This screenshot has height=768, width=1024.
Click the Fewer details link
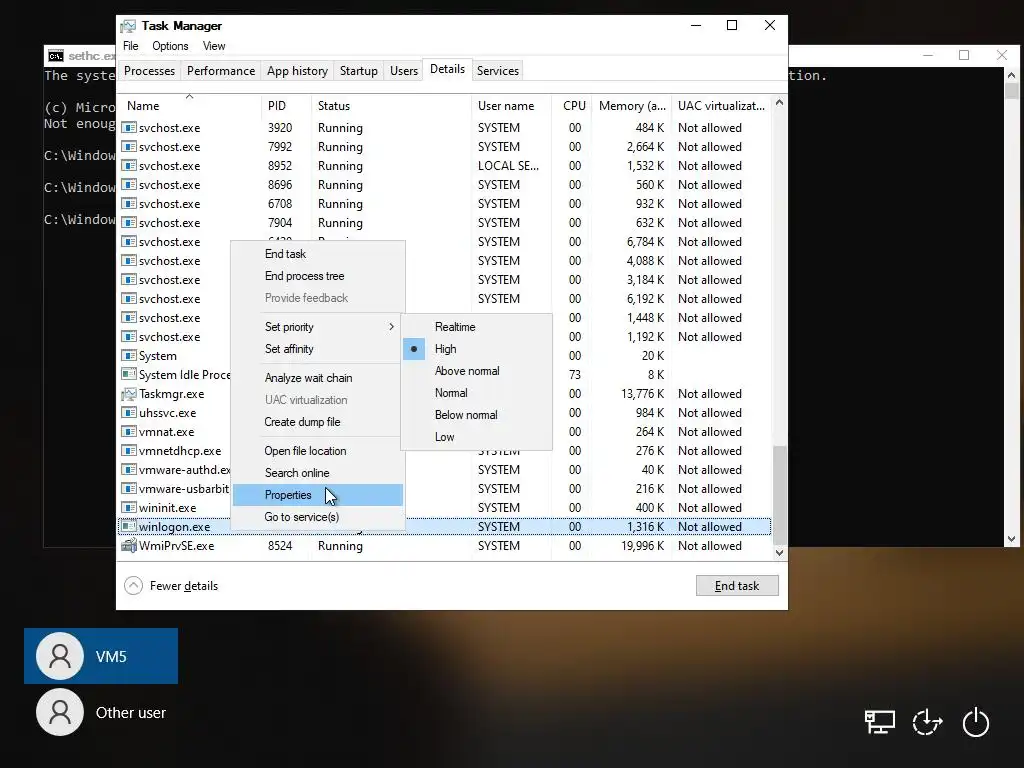184,586
